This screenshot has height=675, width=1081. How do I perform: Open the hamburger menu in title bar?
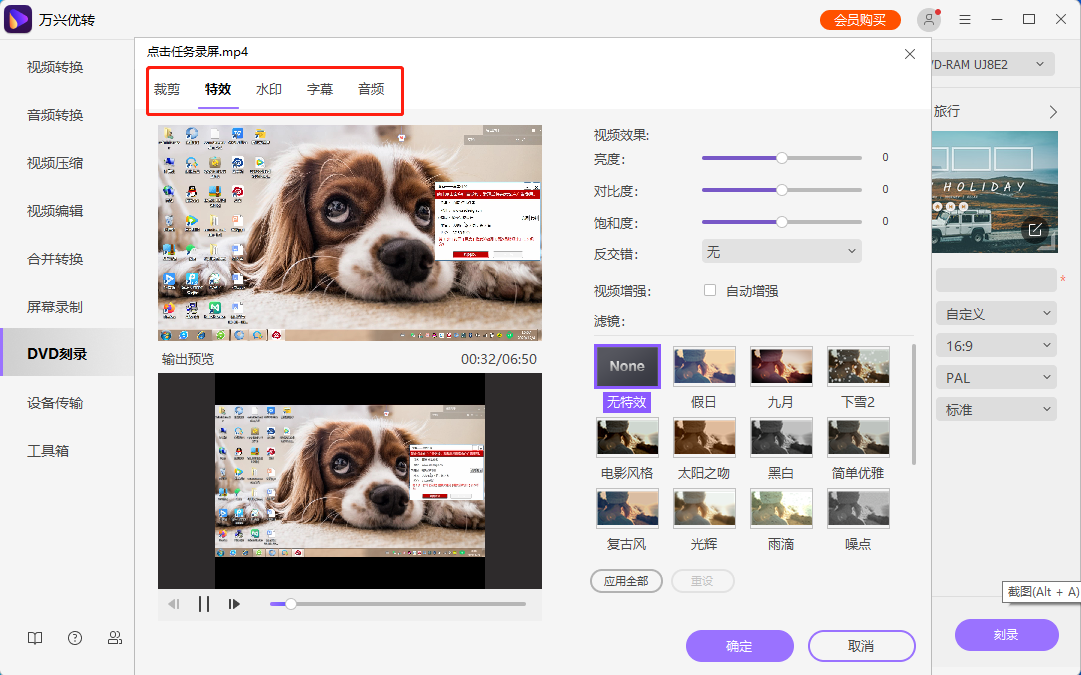(x=965, y=20)
